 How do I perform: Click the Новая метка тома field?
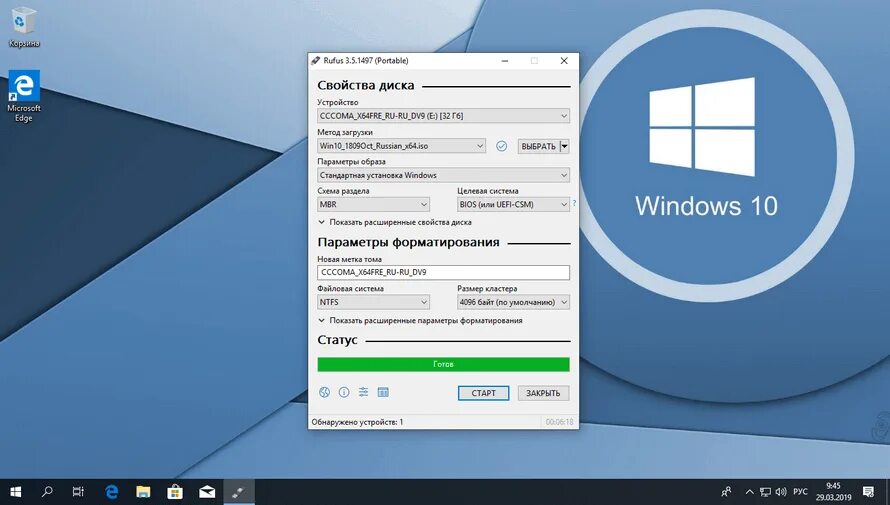443,272
